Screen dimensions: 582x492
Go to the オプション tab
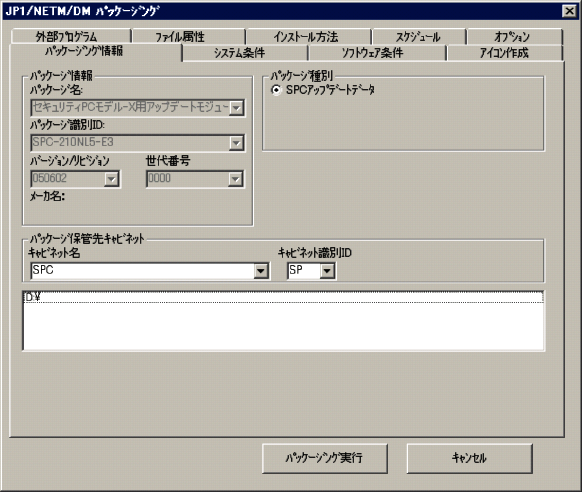coord(515,36)
